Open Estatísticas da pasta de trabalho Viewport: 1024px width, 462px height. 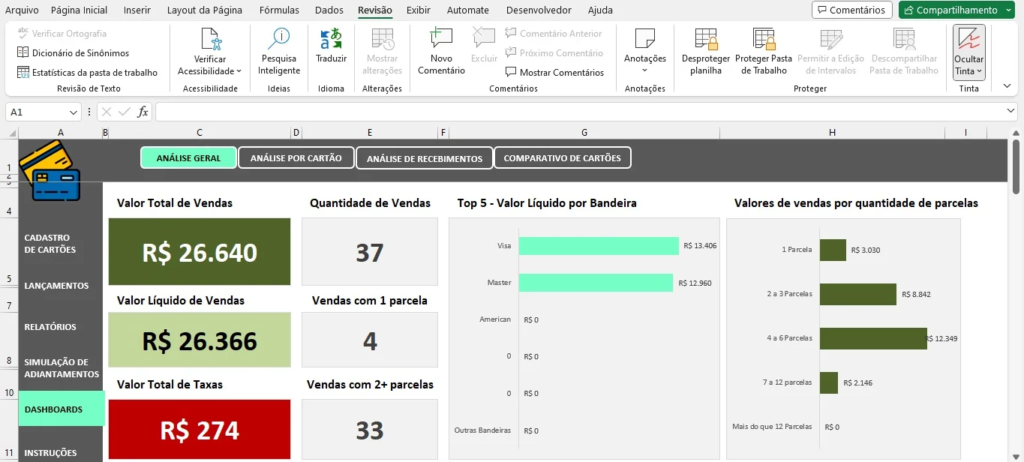tap(87, 72)
